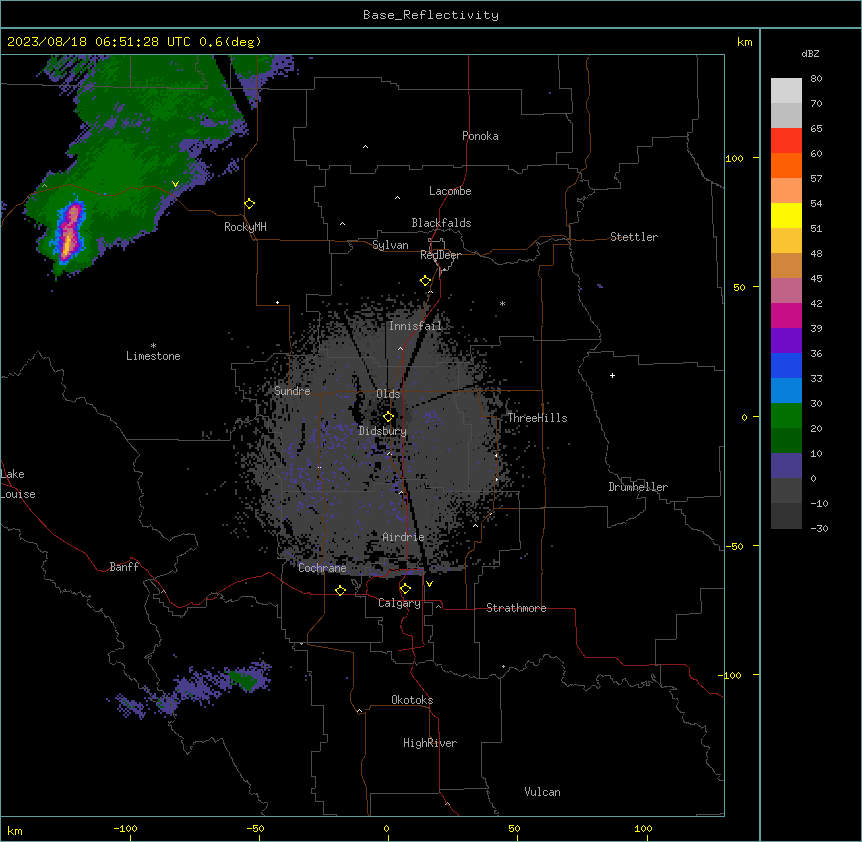Screen dimensions: 862x842
Task: Select the Lacombe city label
Action: pyautogui.click(x=450, y=191)
